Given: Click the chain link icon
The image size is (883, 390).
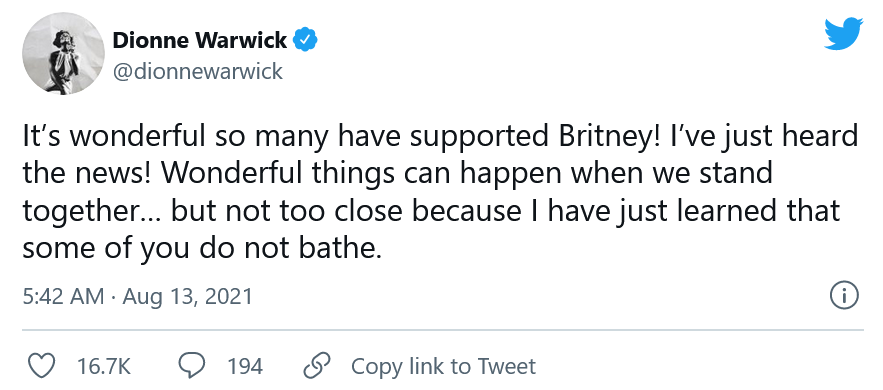Looking at the screenshot, I should 316,366.
